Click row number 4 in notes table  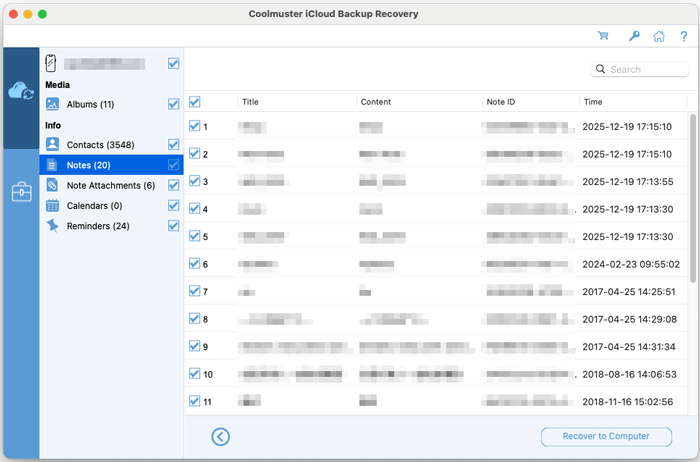[436, 209]
